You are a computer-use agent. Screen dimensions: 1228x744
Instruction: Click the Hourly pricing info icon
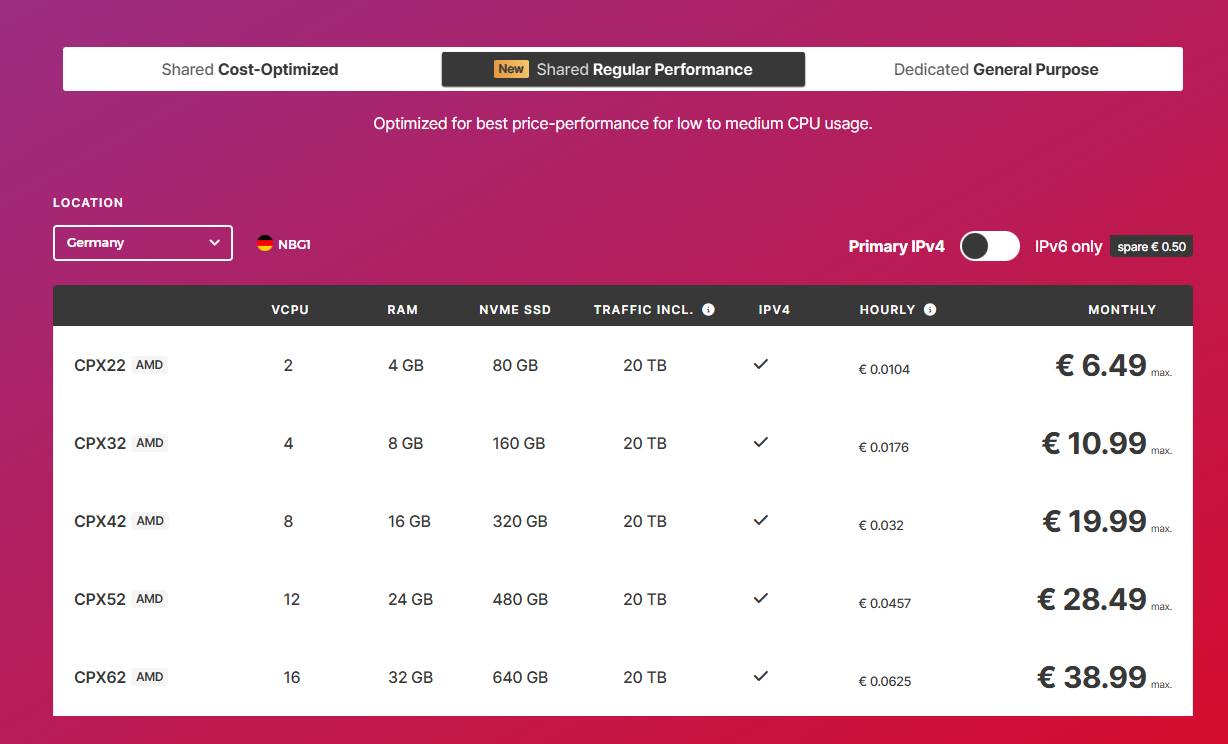click(x=928, y=309)
